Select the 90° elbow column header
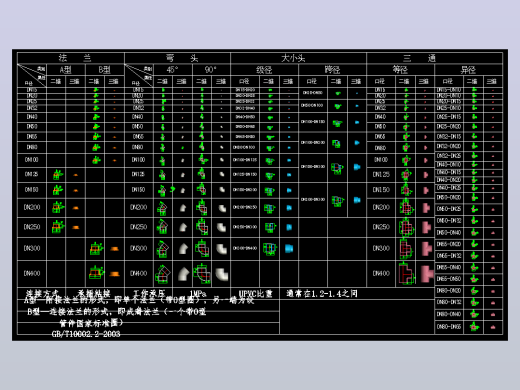520x390 pixels. (x=211, y=70)
